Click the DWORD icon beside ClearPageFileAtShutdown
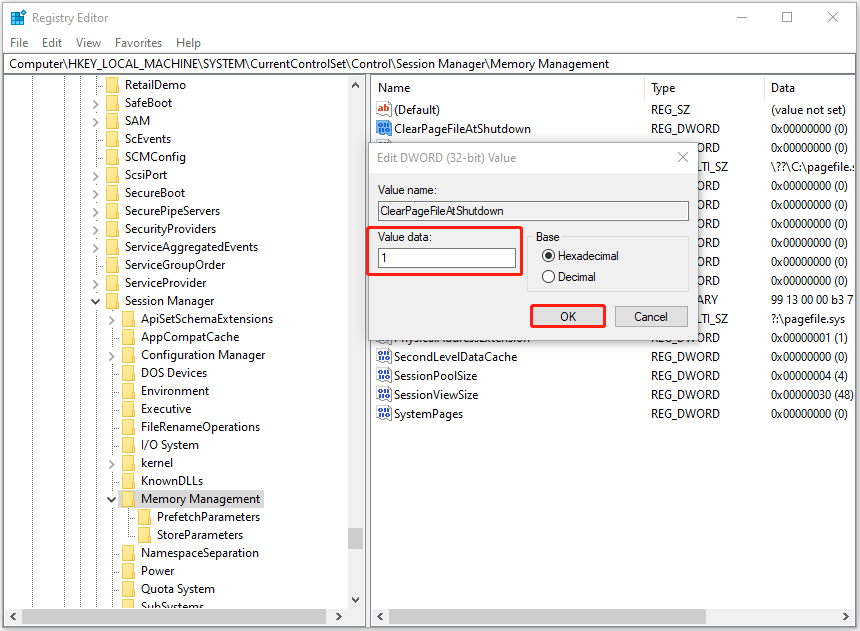The height and width of the screenshot is (631, 860). click(384, 128)
